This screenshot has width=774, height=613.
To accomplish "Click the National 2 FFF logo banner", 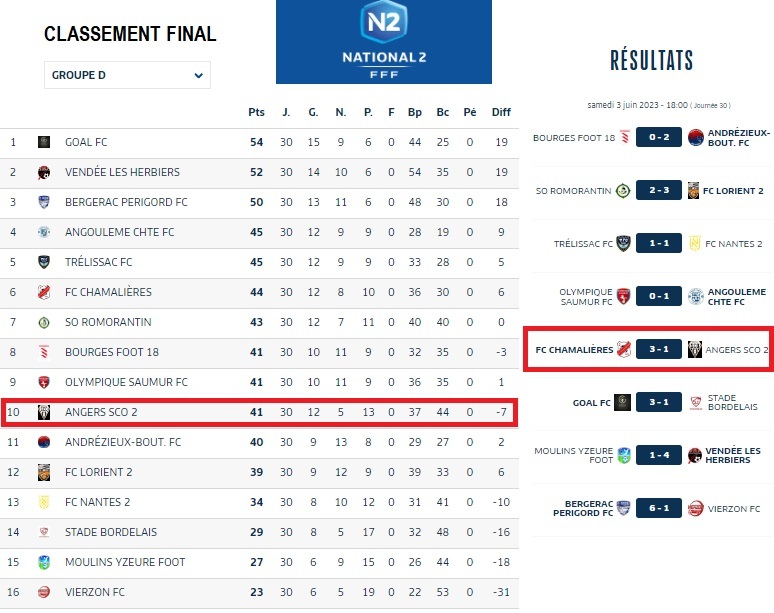I will pos(384,42).
